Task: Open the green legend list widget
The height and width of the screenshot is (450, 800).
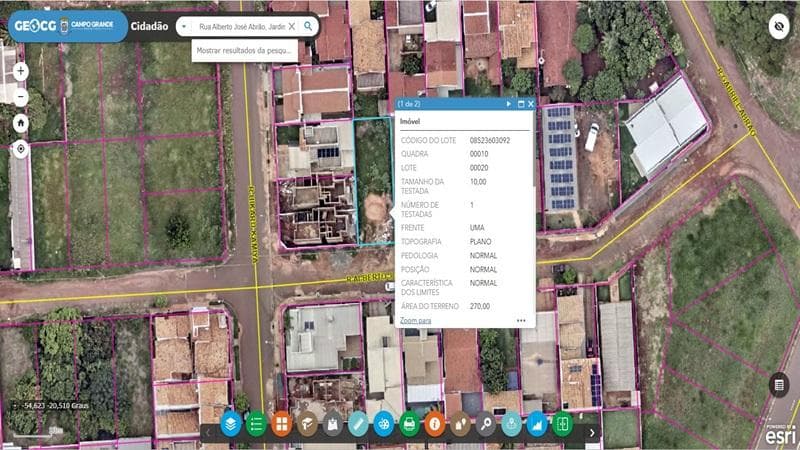Action: coord(256,424)
